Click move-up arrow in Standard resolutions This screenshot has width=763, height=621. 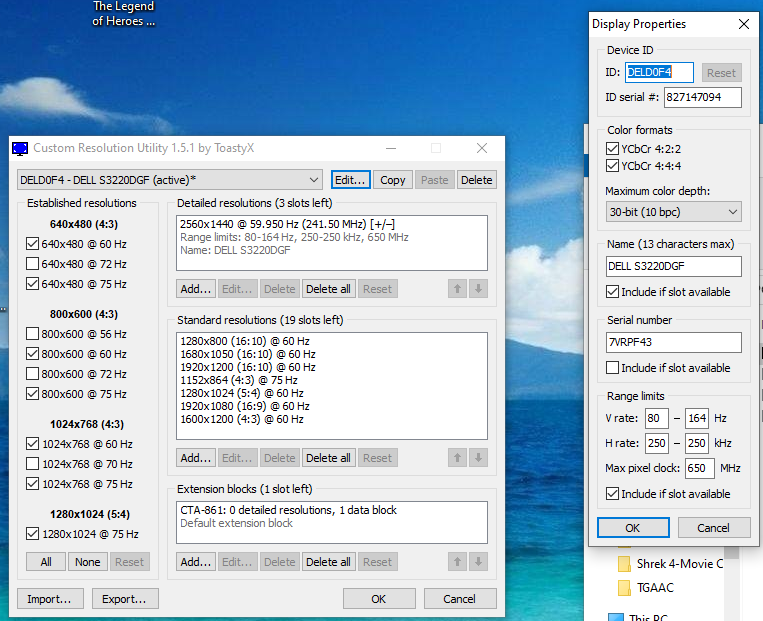tap(457, 458)
